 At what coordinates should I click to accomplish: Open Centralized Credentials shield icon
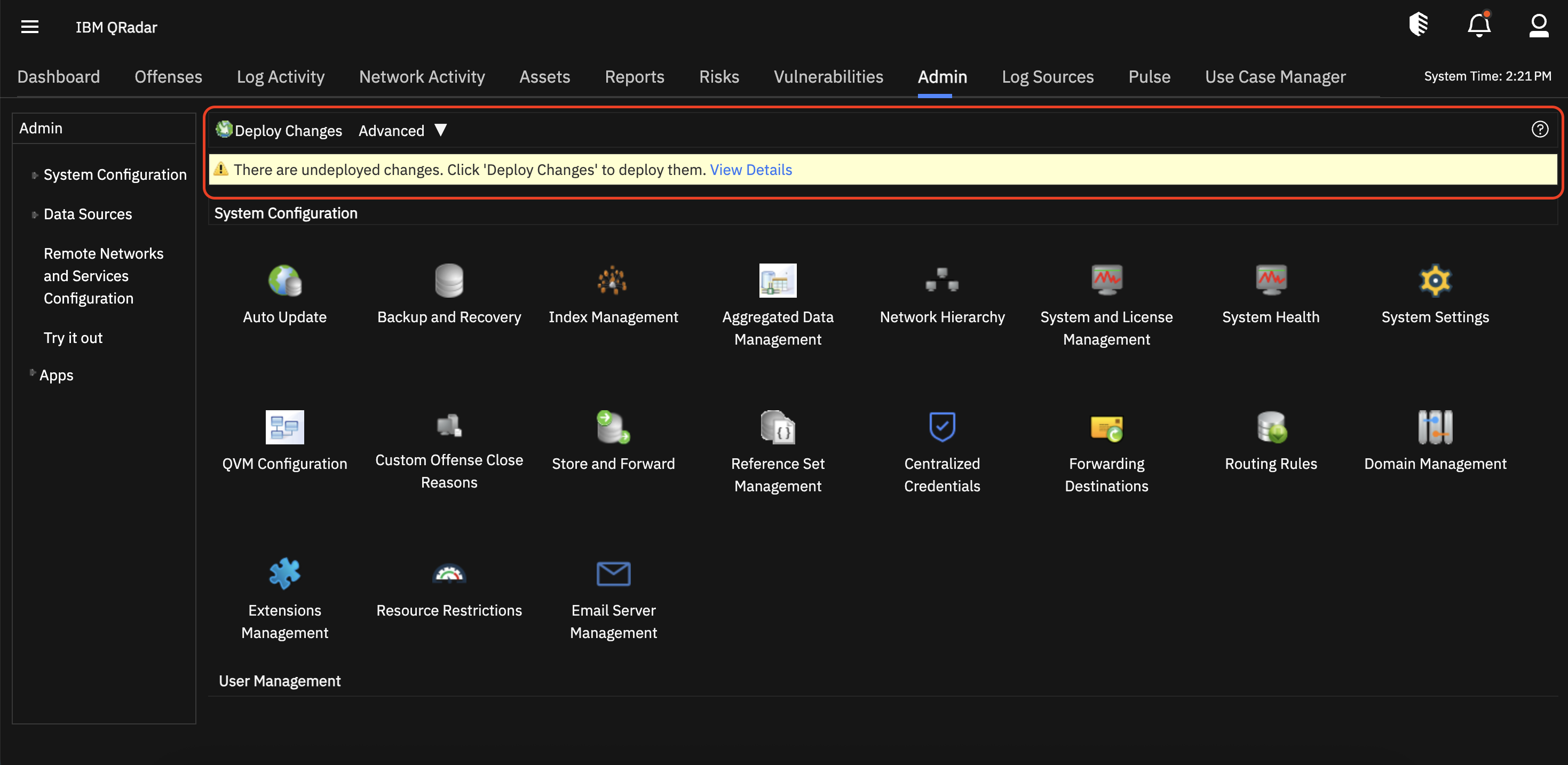[941, 427]
